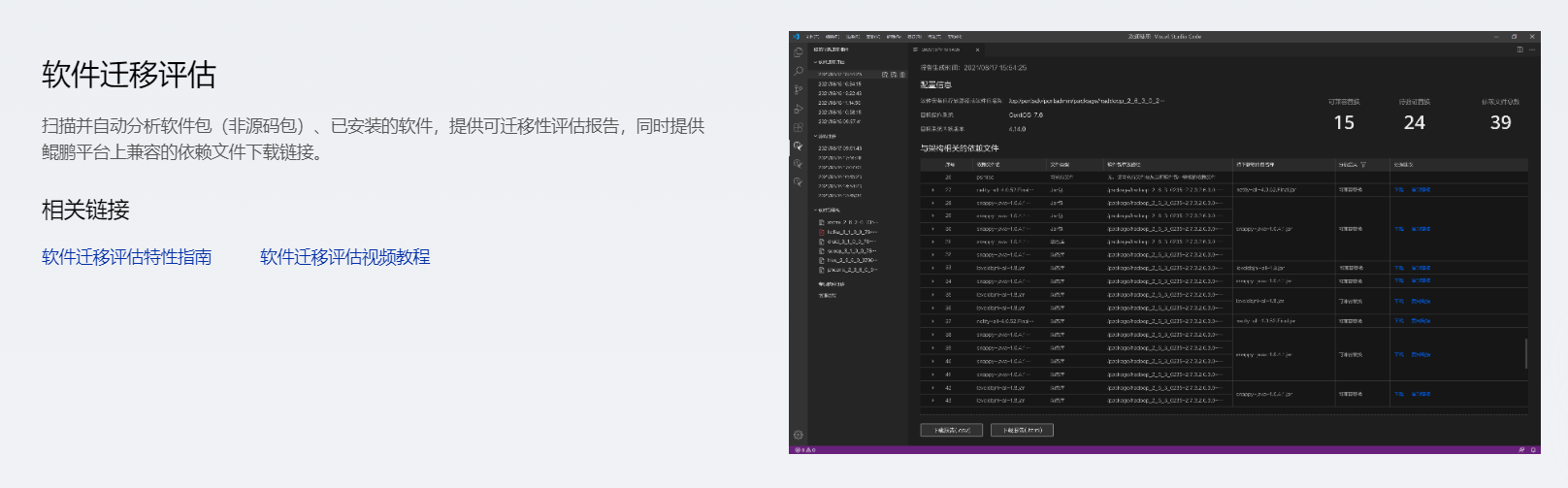Click the 4.14.0 kernel version value
This screenshot has height=488, width=1568.
coord(1017,129)
